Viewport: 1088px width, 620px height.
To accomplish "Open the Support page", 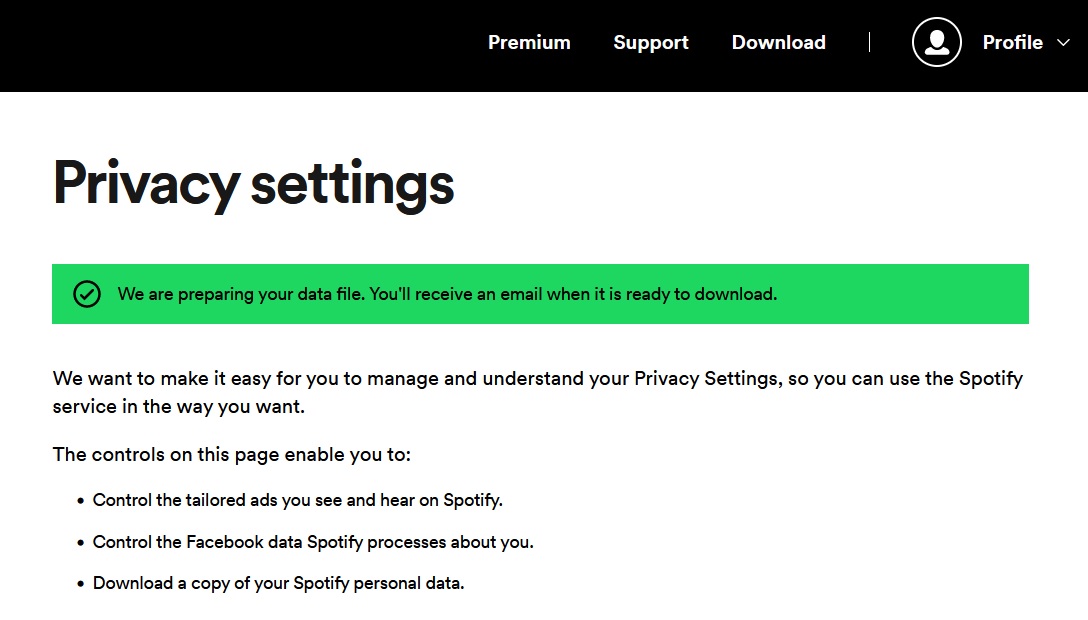I will coord(651,43).
